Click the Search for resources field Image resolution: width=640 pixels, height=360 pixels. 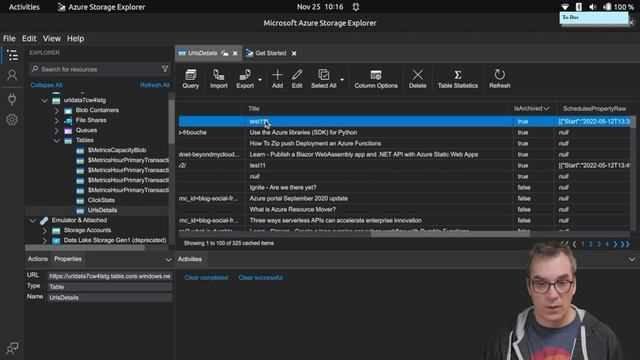pyautogui.click(x=99, y=69)
